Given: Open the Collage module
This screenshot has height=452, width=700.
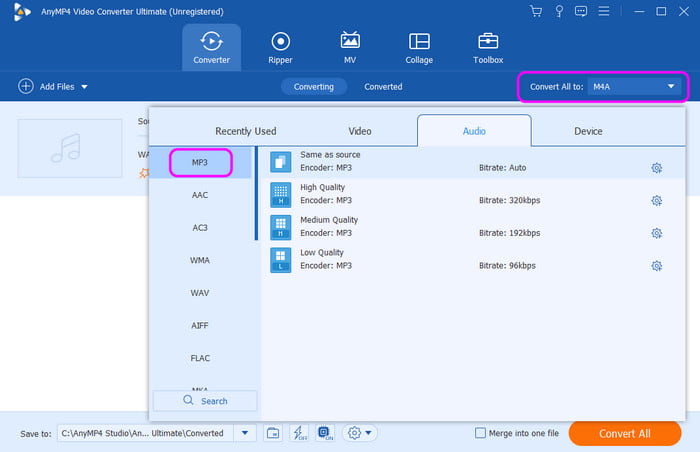Looking at the screenshot, I should pos(419,47).
